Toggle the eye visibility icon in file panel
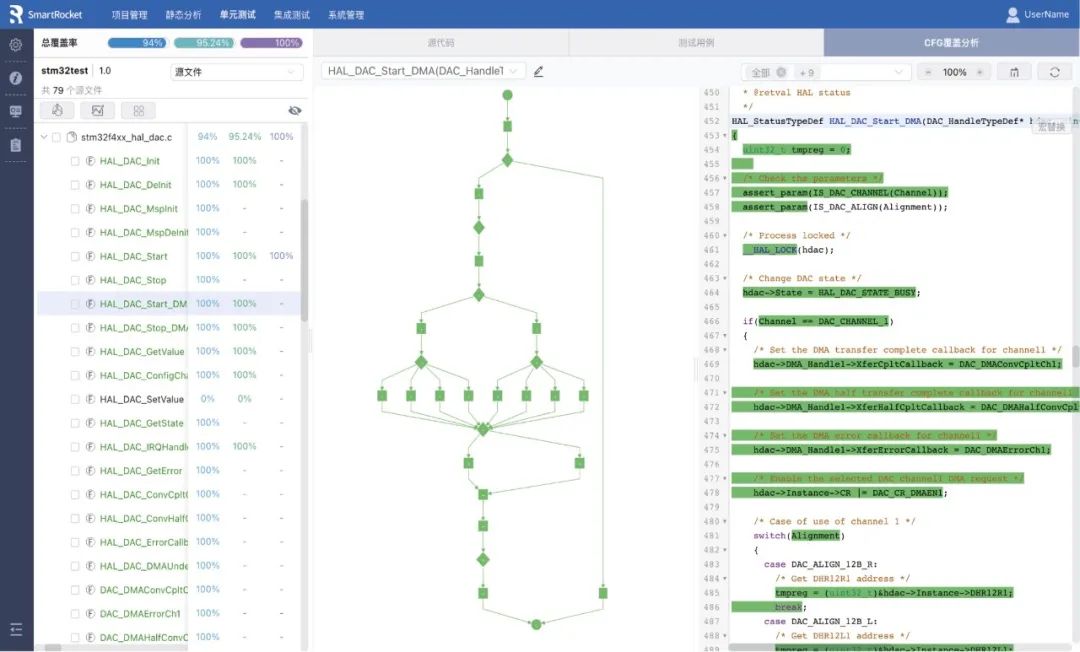Screen dimensions: 1080x652 [294, 110]
